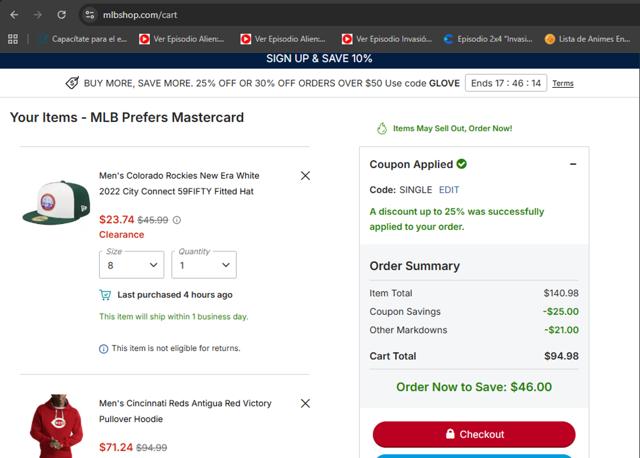Open the Capacítate para el e... bookmark
This screenshot has width=640, height=458.
point(82,39)
